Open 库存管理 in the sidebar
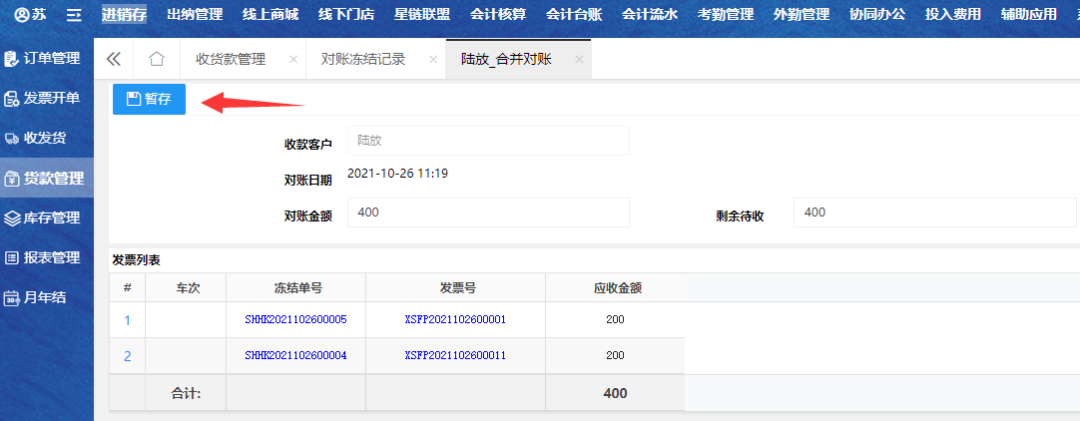 click(x=47, y=218)
